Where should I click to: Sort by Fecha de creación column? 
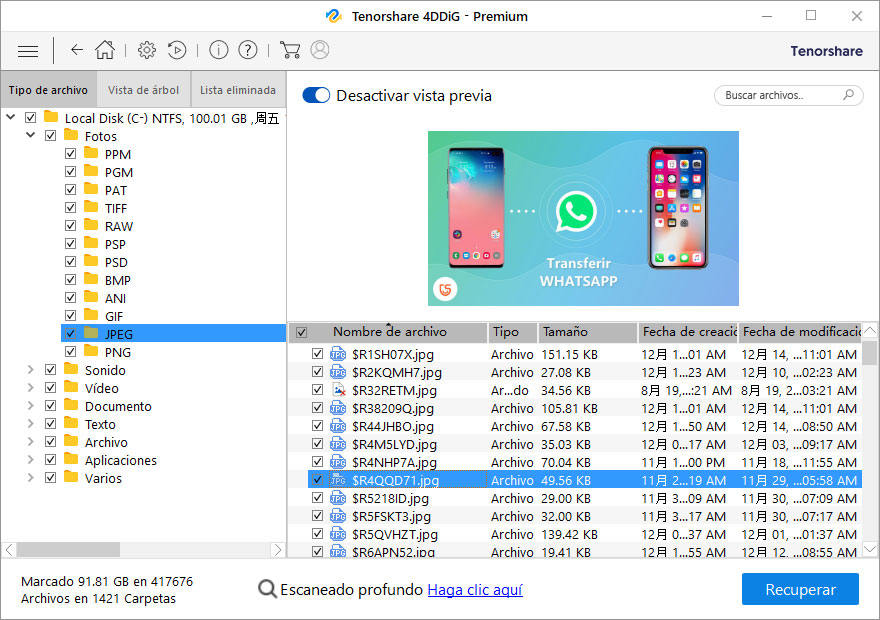click(x=688, y=332)
